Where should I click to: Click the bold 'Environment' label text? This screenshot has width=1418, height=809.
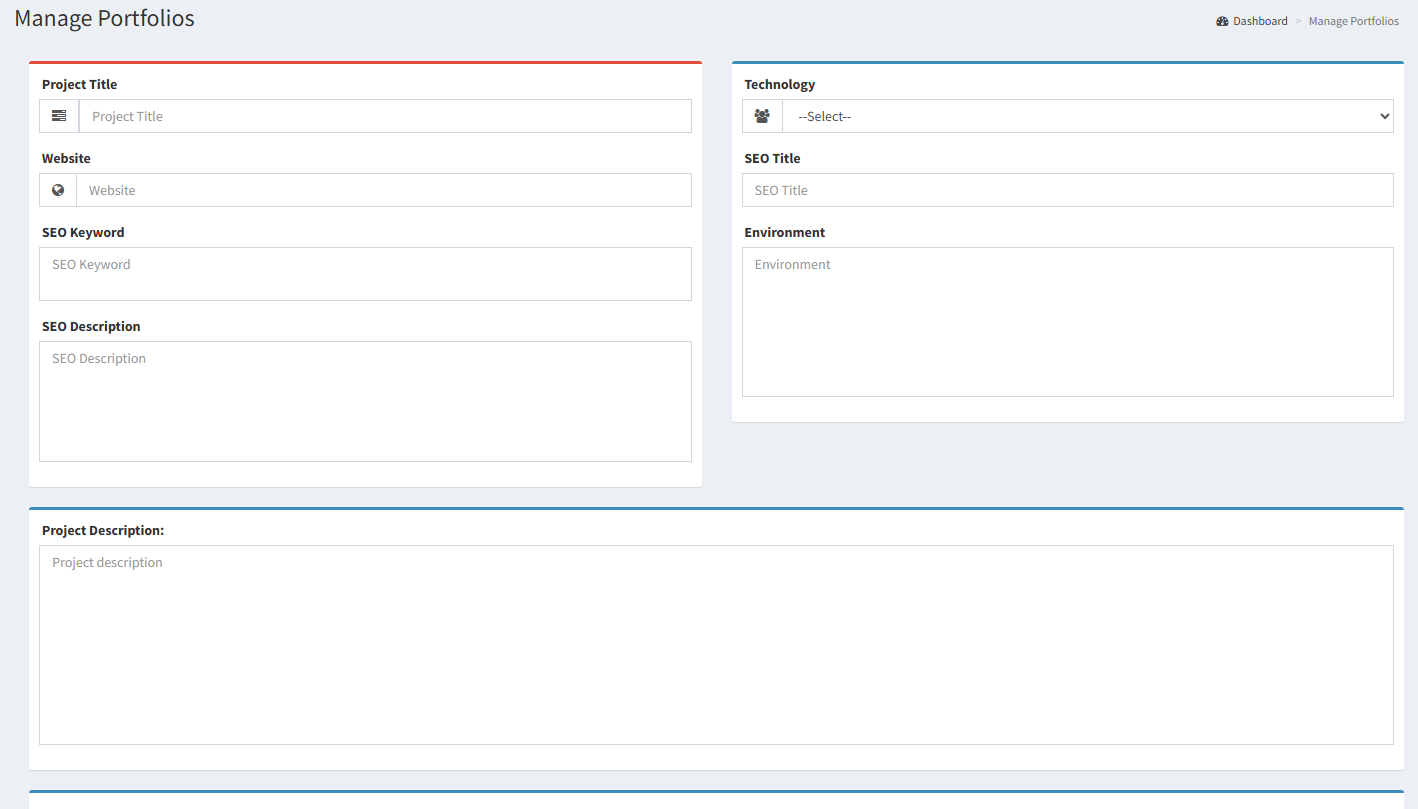click(x=784, y=233)
